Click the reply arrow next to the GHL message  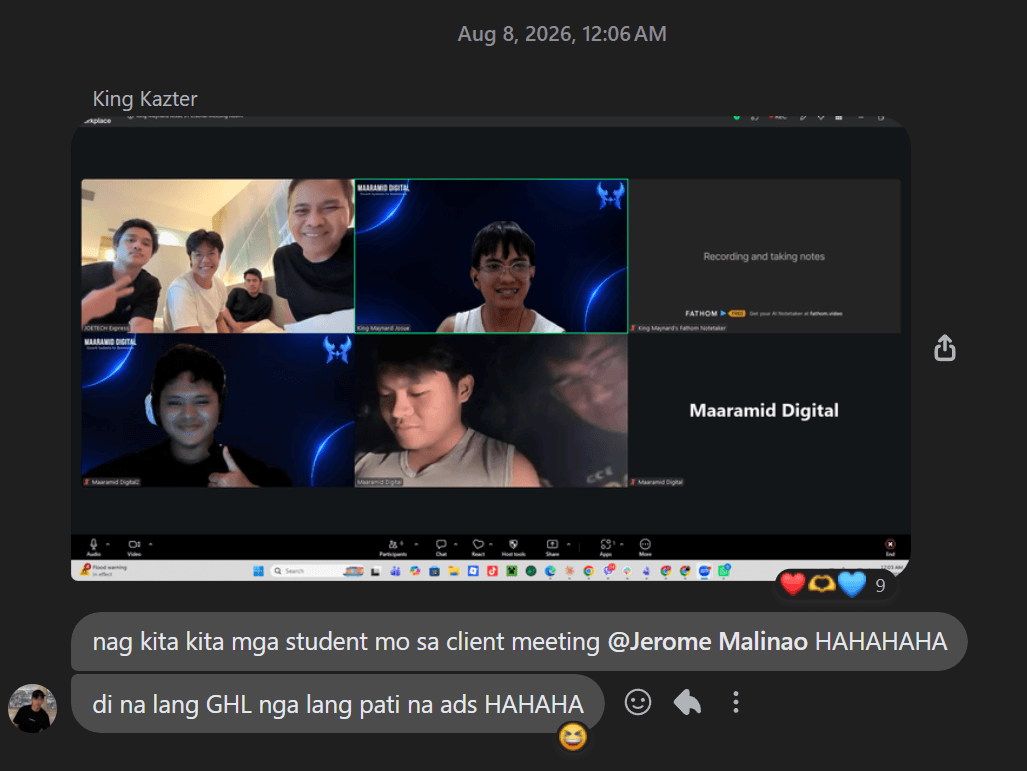coord(687,702)
